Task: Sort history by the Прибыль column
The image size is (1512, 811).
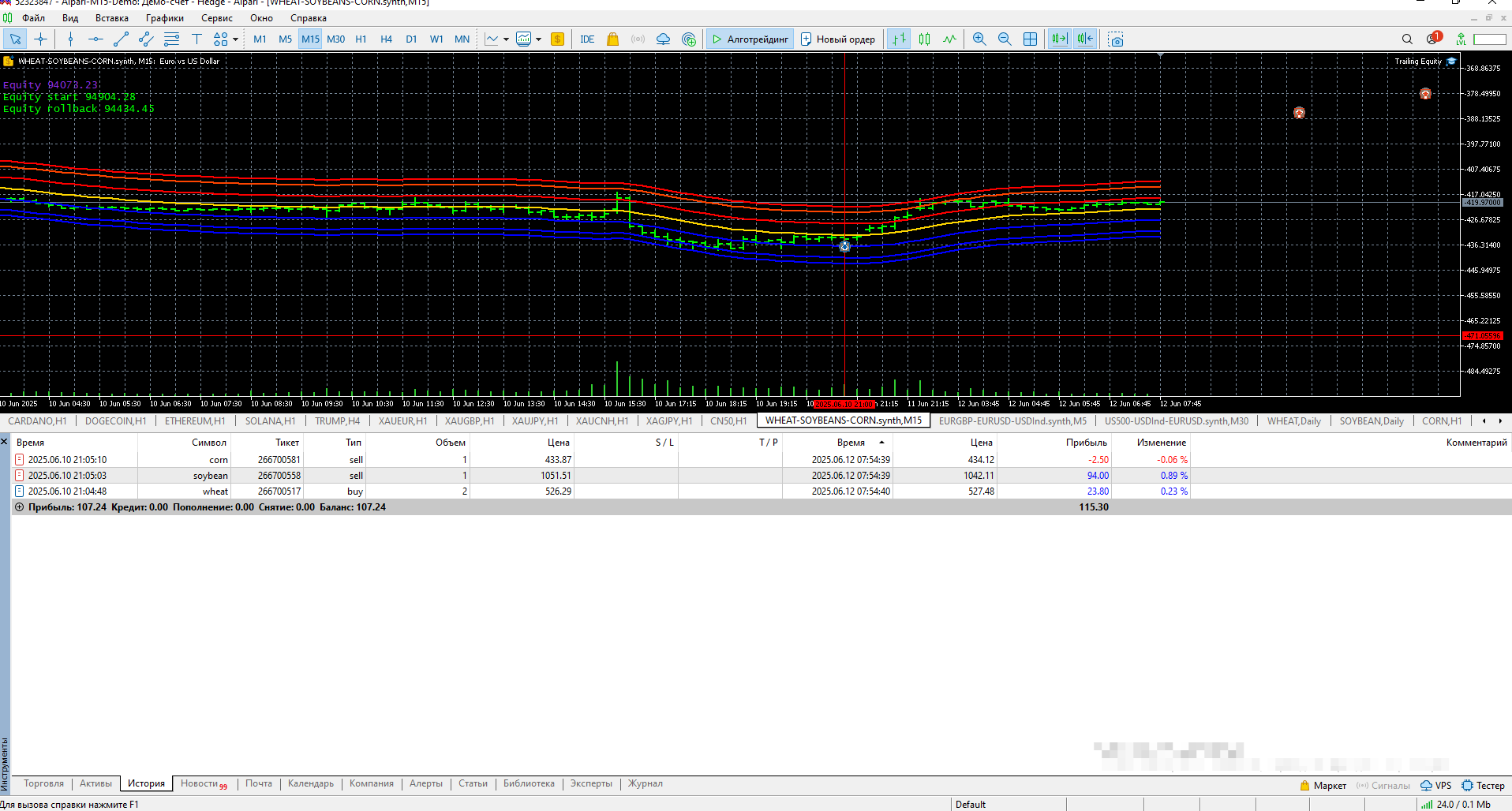Action: click(1086, 443)
